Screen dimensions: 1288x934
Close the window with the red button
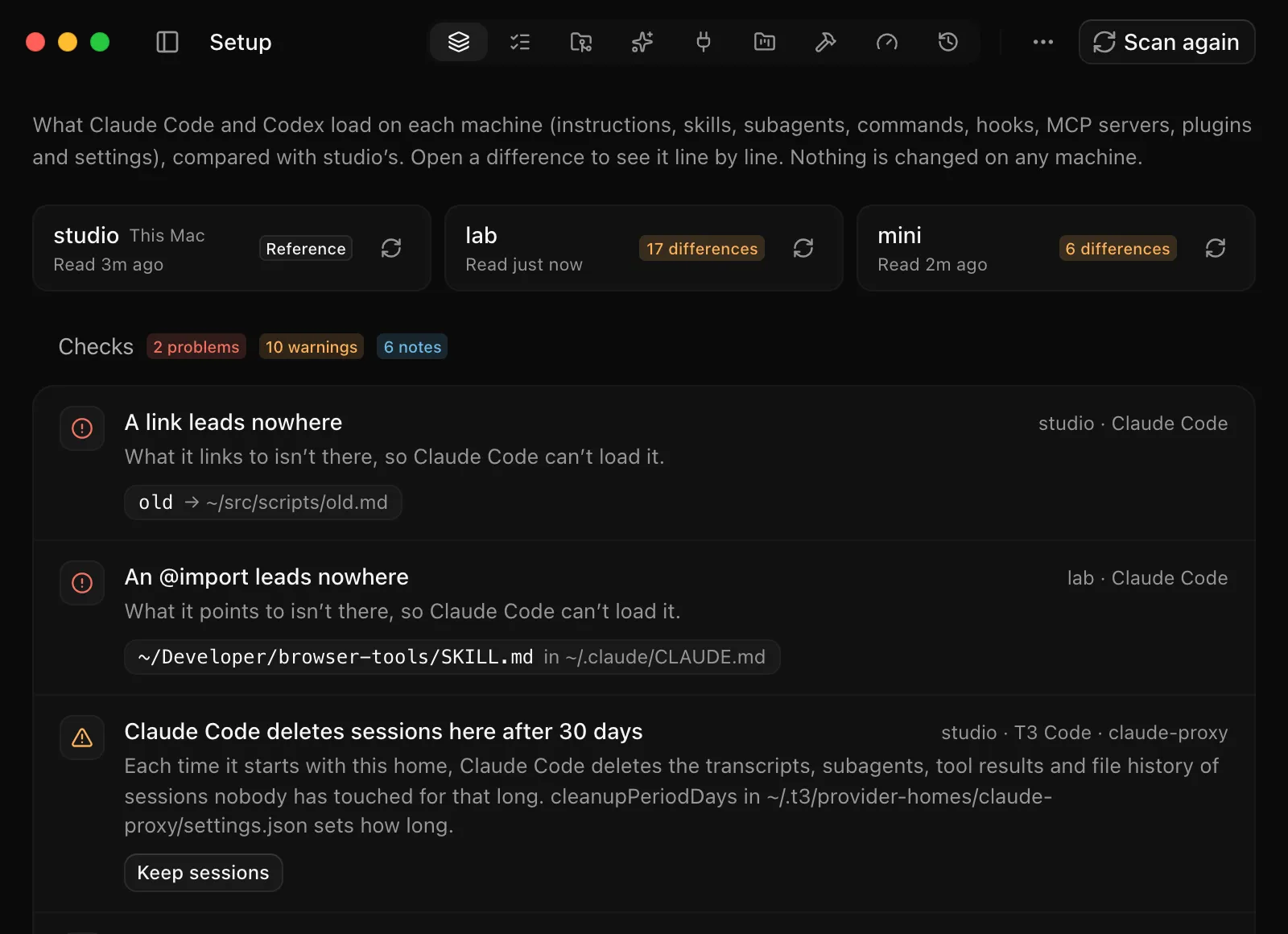pyautogui.click(x=35, y=42)
